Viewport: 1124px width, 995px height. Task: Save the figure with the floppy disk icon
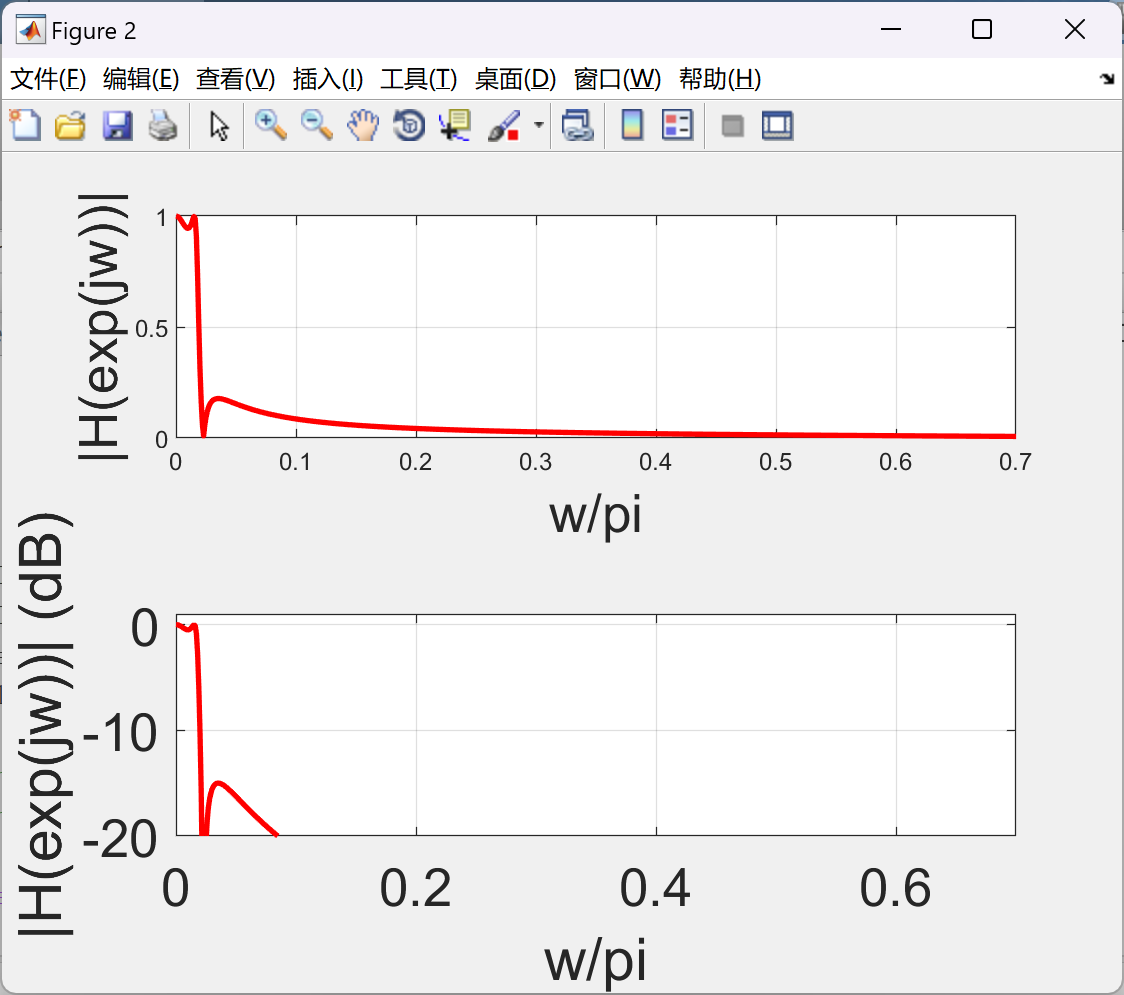(x=117, y=125)
